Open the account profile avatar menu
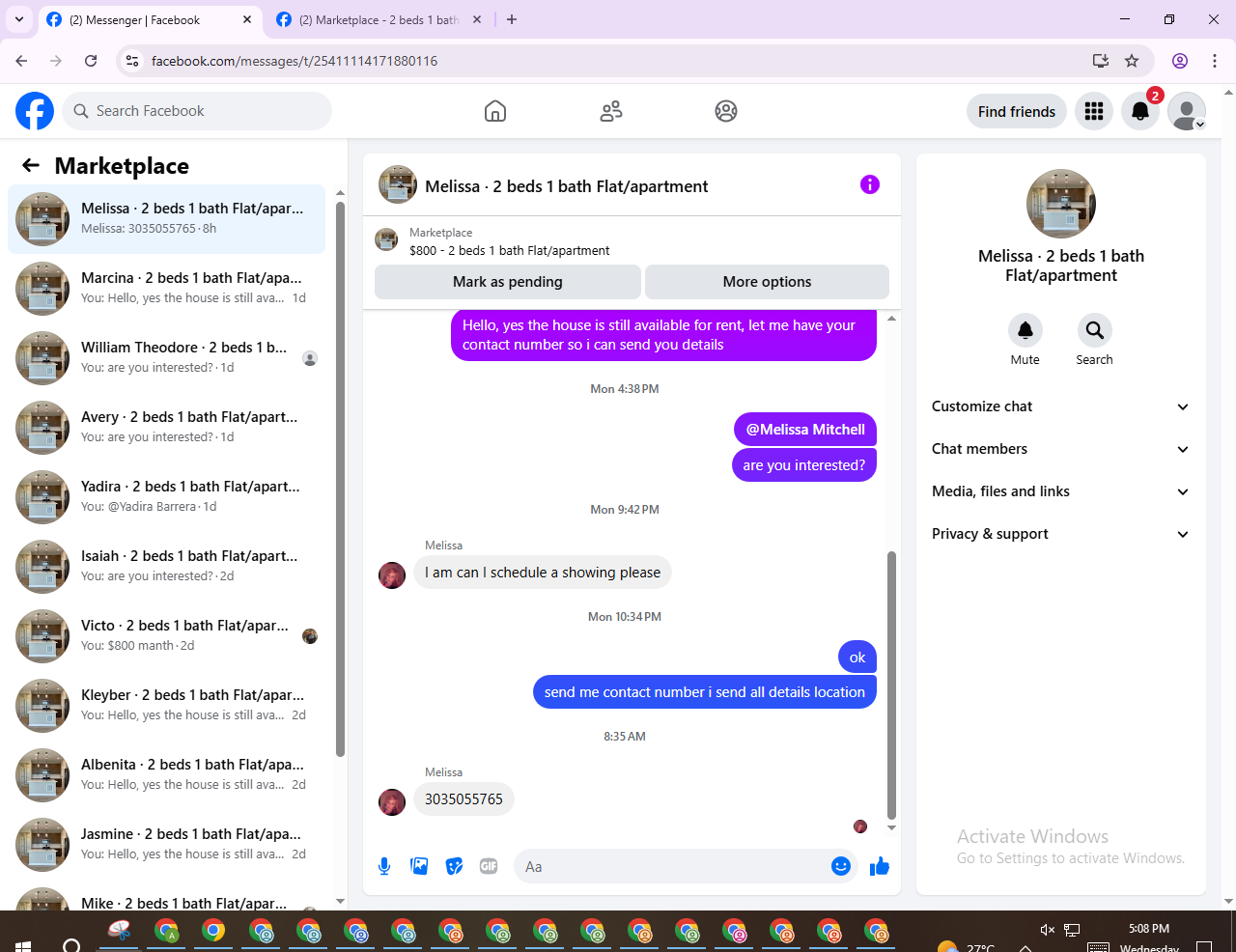 (1187, 111)
